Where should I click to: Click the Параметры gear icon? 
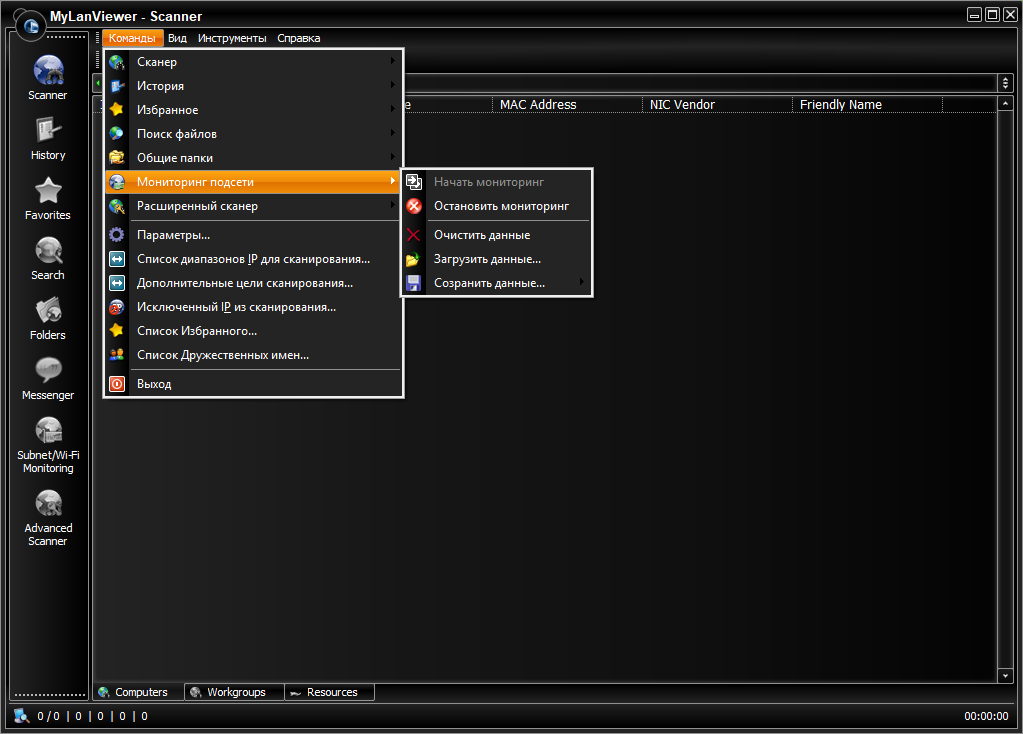[x=117, y=235]
